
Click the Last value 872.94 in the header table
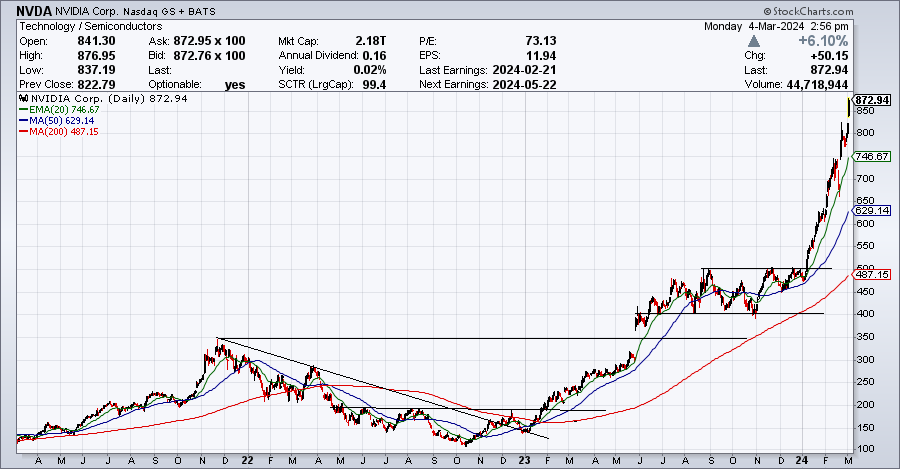(831, 69)
